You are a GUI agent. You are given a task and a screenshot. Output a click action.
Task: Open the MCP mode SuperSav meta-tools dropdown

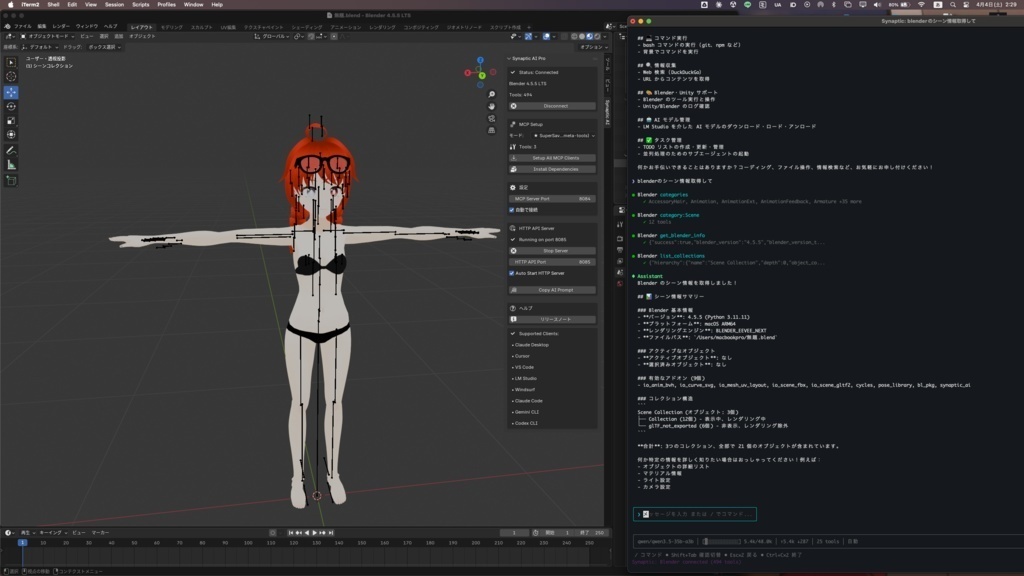click(x=565, y=135)
